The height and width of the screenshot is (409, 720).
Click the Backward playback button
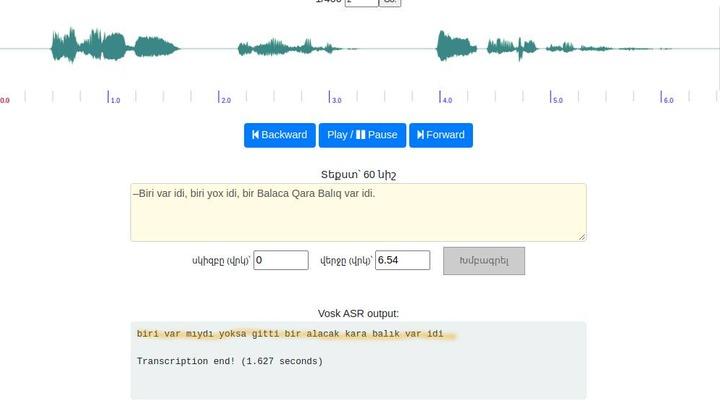point(279,135)
